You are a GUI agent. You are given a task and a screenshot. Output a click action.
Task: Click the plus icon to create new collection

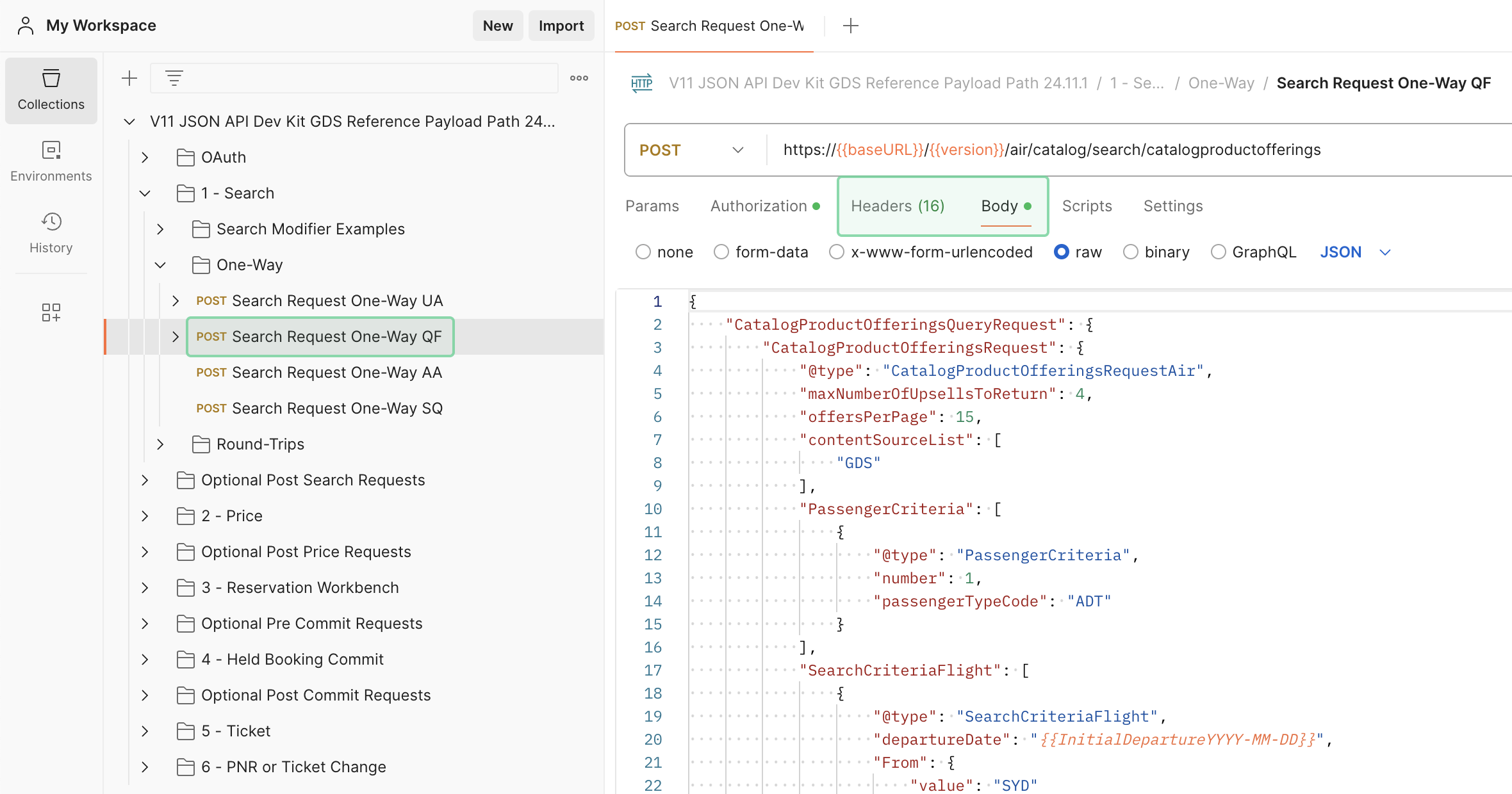(x=129, y=78)
